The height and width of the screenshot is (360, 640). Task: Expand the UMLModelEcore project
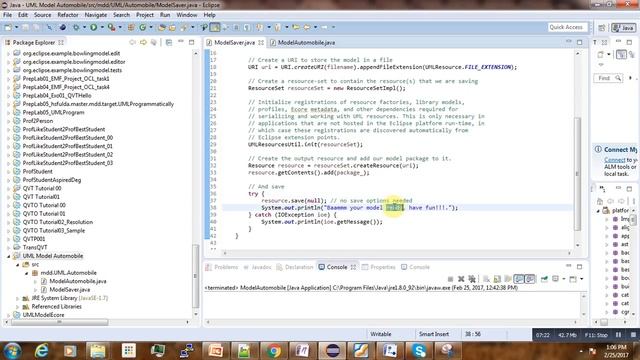point(8,315)
